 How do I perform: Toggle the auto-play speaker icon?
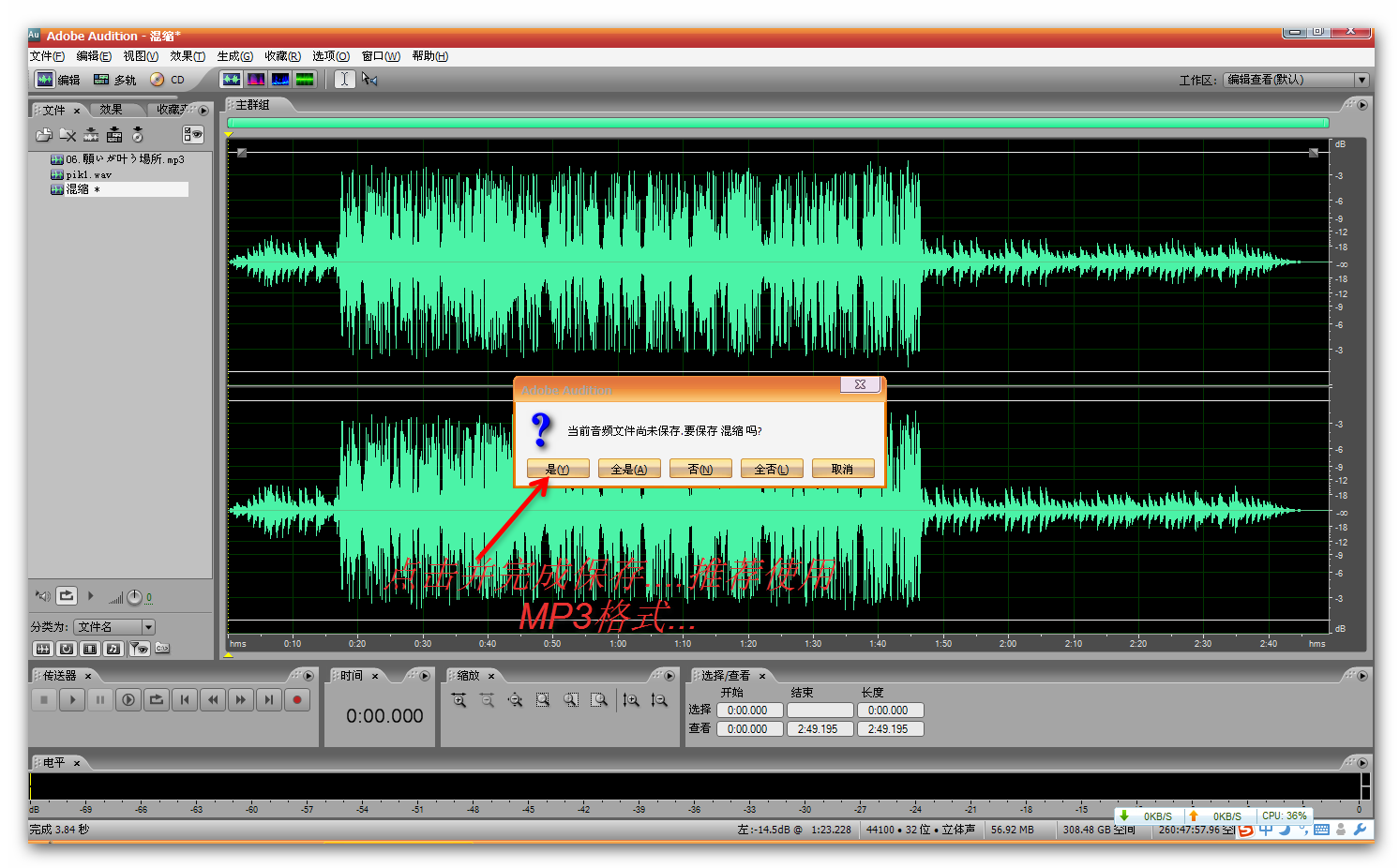coord(42,595)
